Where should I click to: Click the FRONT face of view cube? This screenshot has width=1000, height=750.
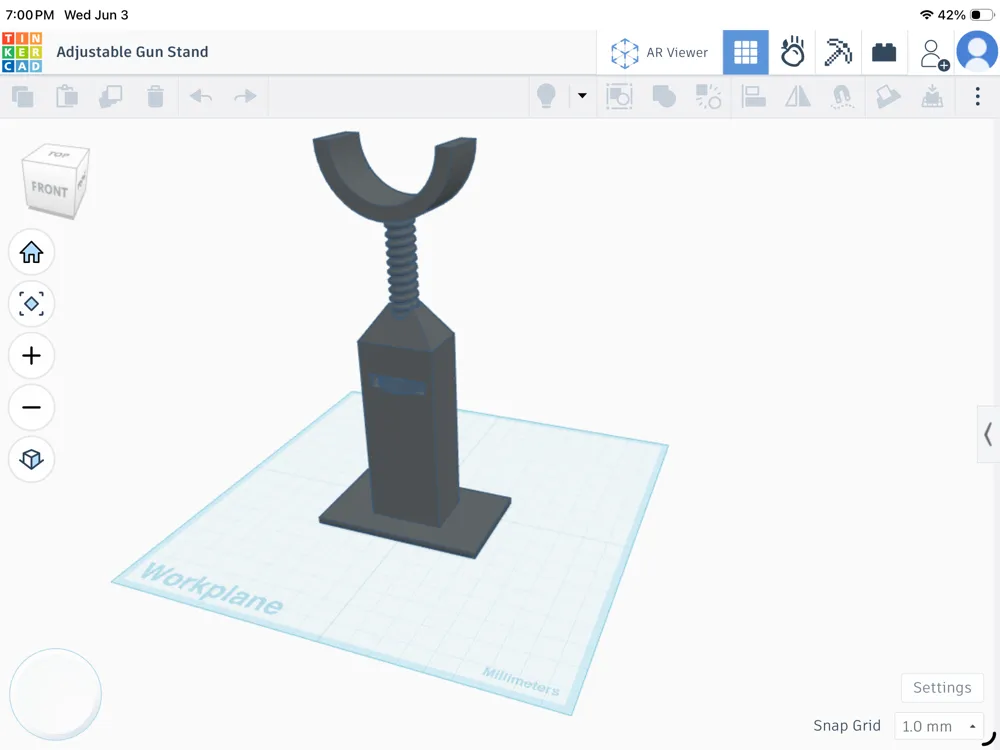tap(49, 189)
